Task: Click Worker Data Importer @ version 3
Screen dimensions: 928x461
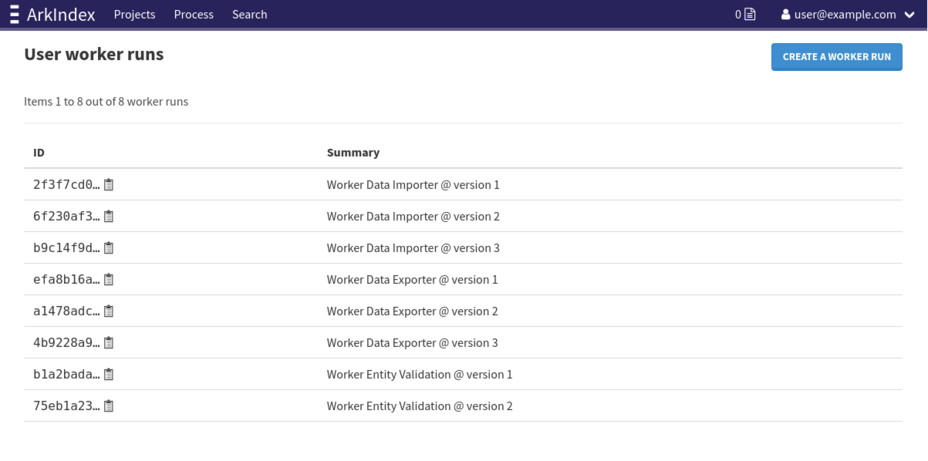Action: coord(413,248)
